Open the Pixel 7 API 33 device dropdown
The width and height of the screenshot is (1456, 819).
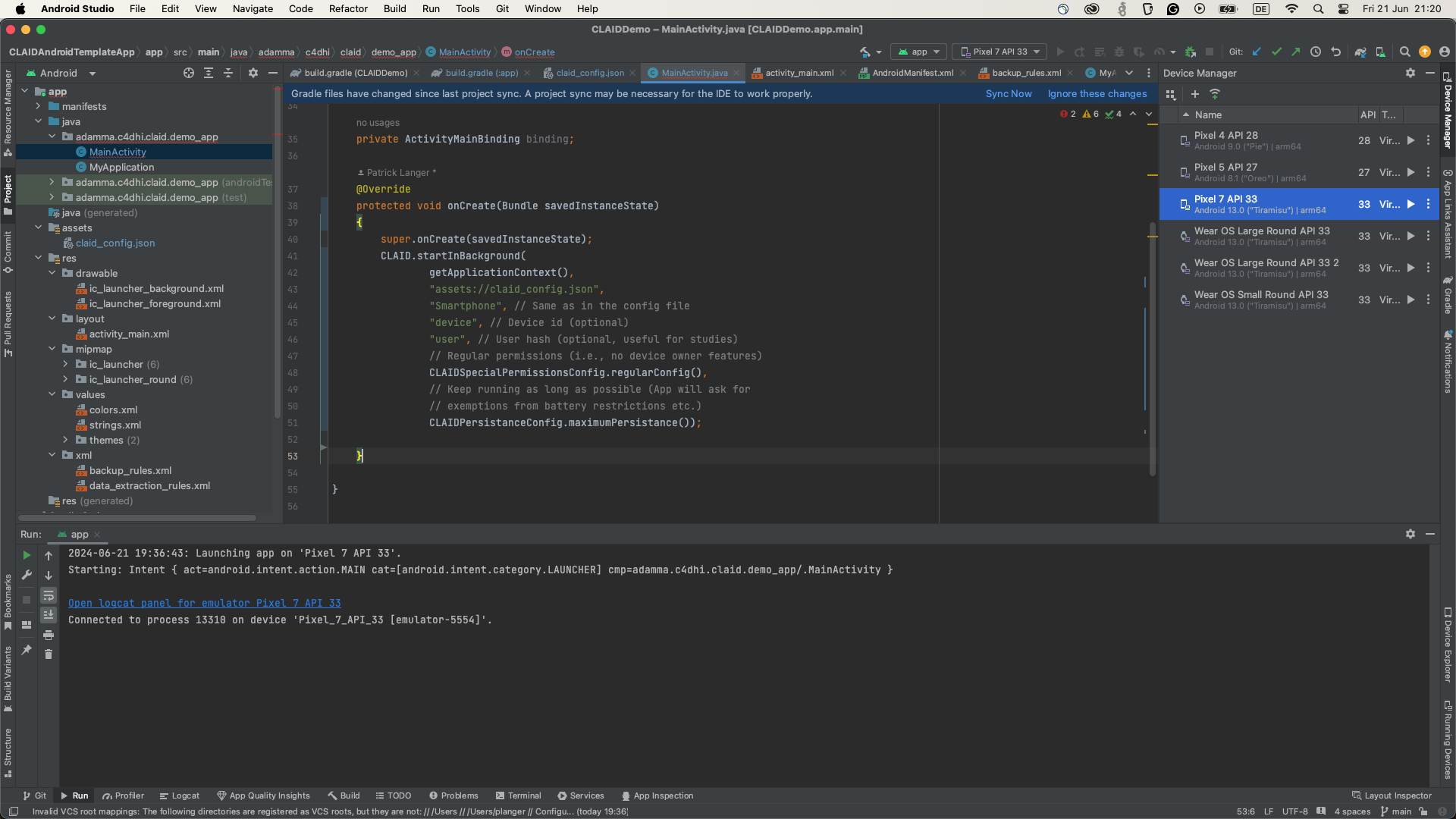click(999, 52)
